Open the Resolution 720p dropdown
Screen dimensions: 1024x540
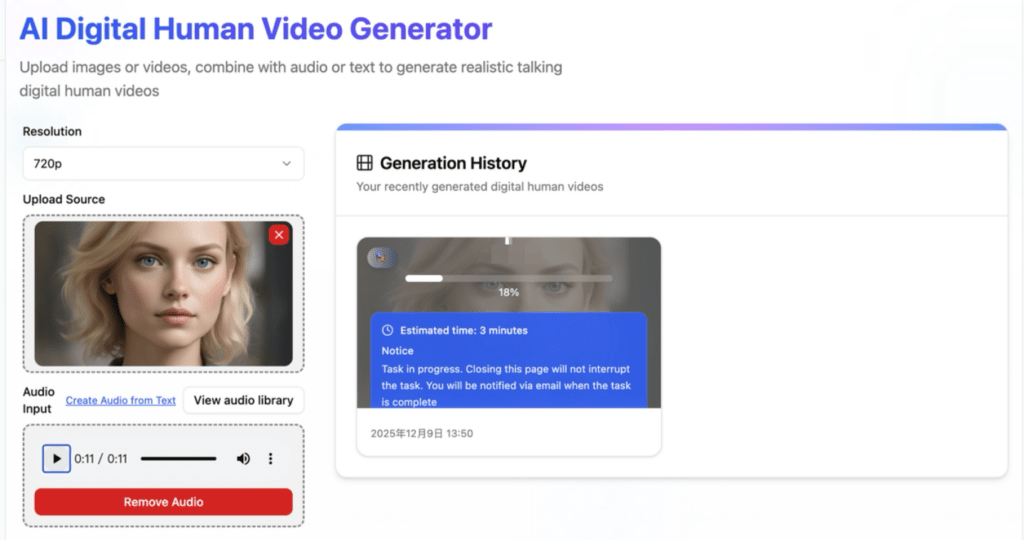tap(163, 163)
